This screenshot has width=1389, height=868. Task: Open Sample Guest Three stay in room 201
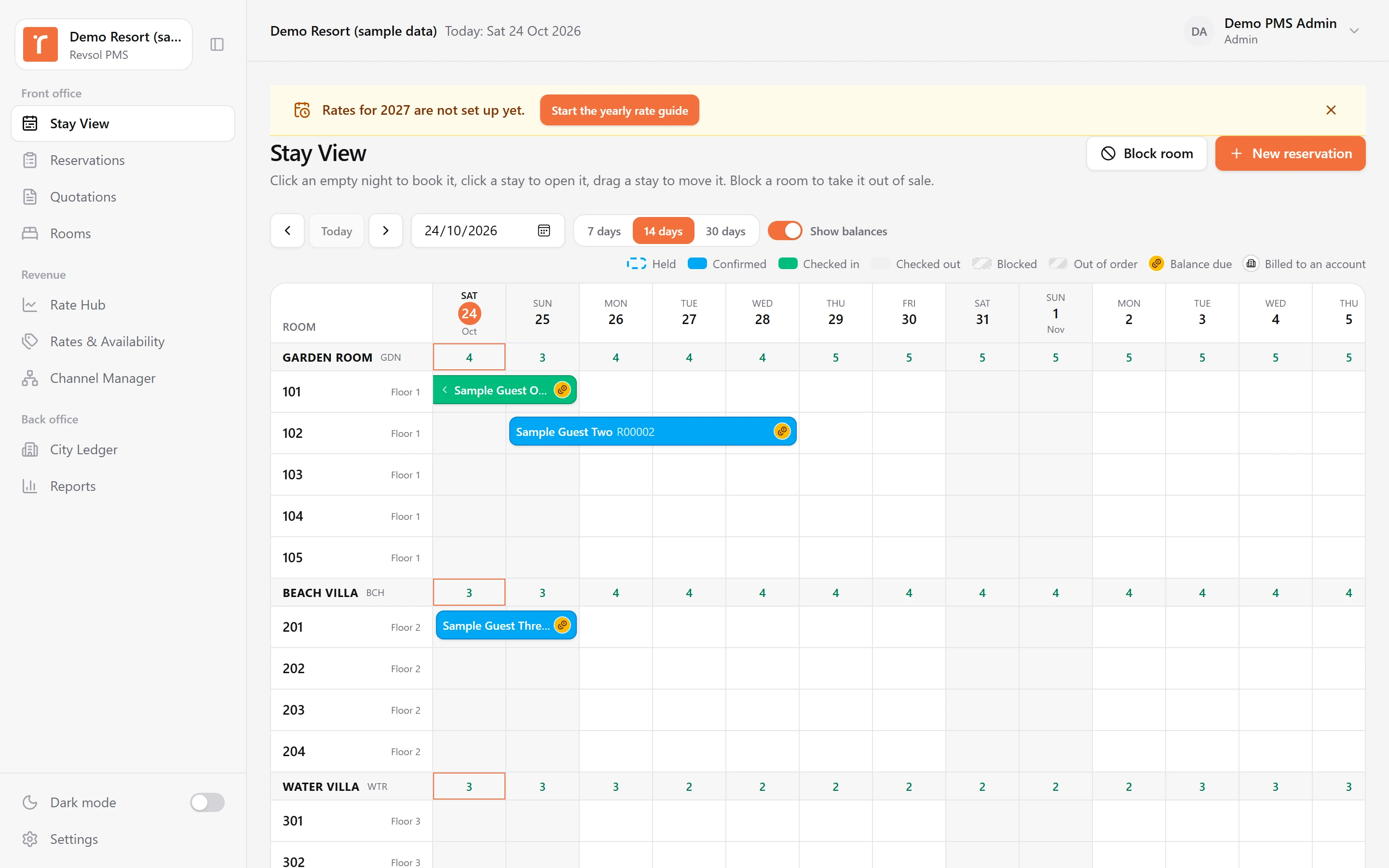click(506, 626)
